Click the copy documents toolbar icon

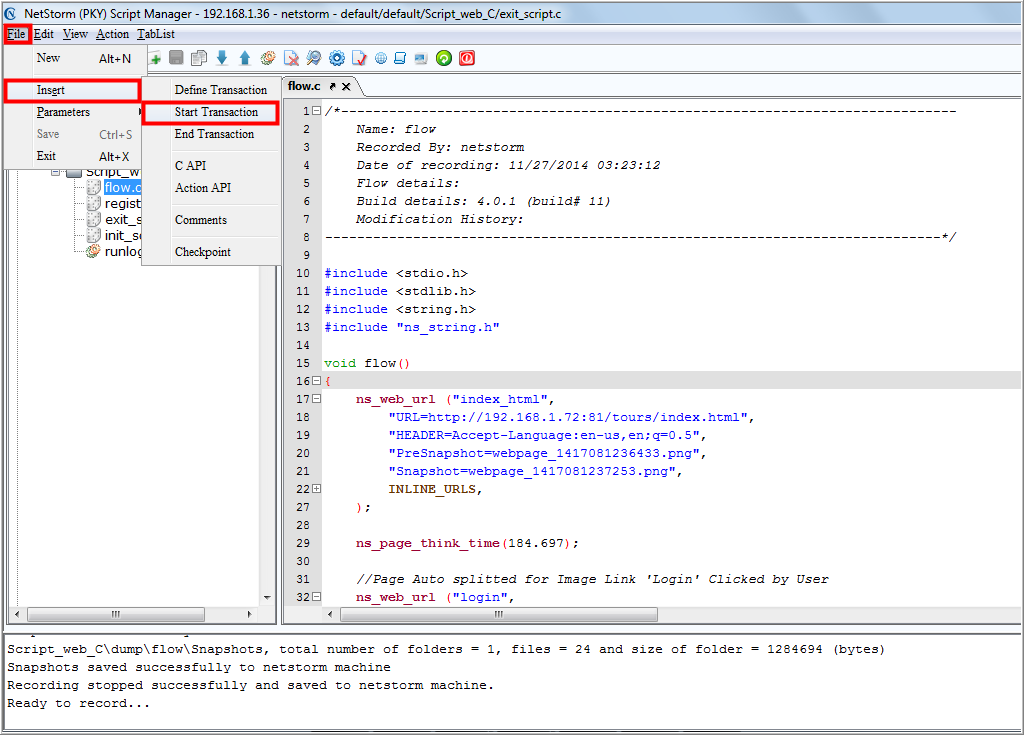[x=199, y=58]
